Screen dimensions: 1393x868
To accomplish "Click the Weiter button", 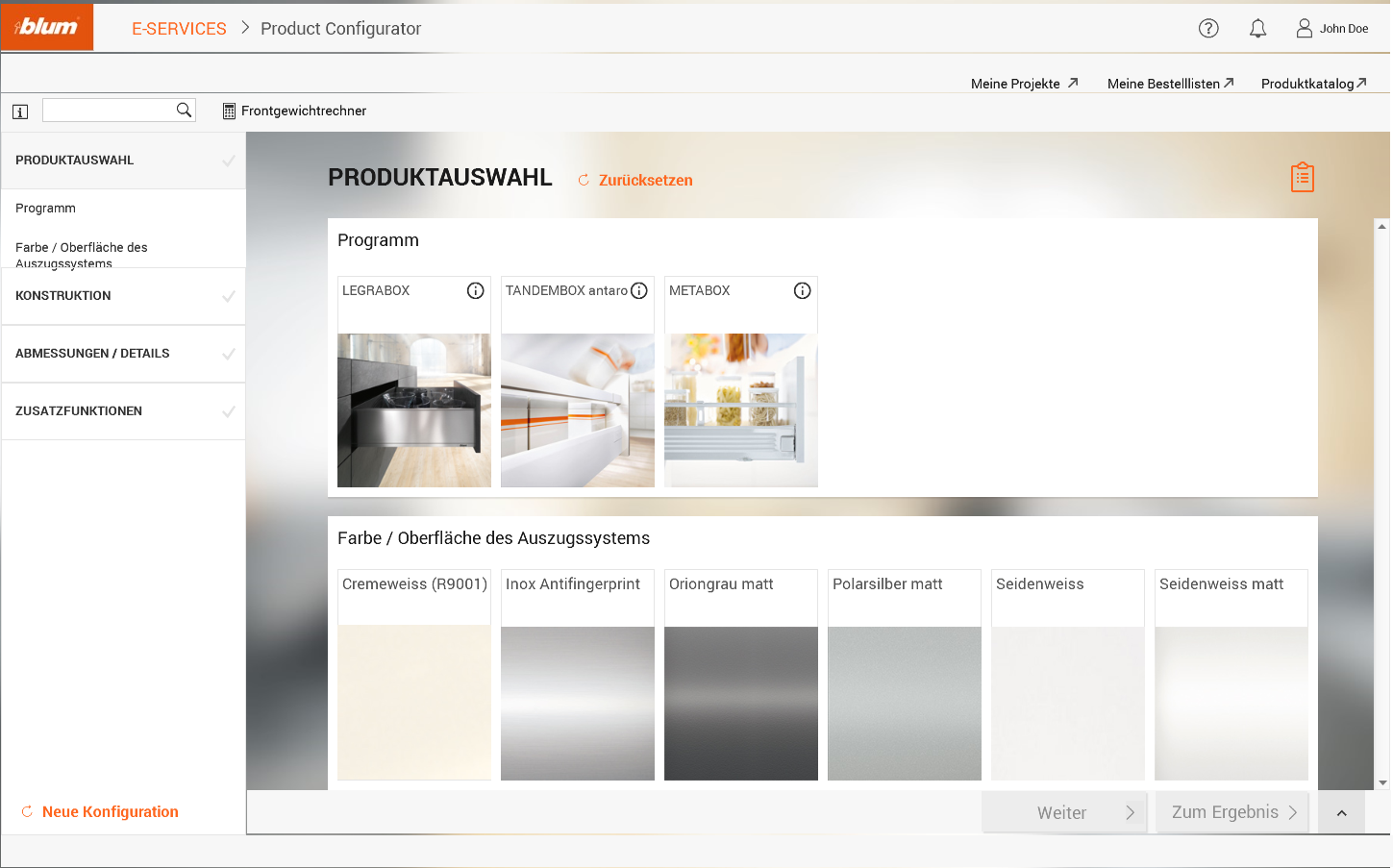I will pyautogui.click(x=1064, y=812).
